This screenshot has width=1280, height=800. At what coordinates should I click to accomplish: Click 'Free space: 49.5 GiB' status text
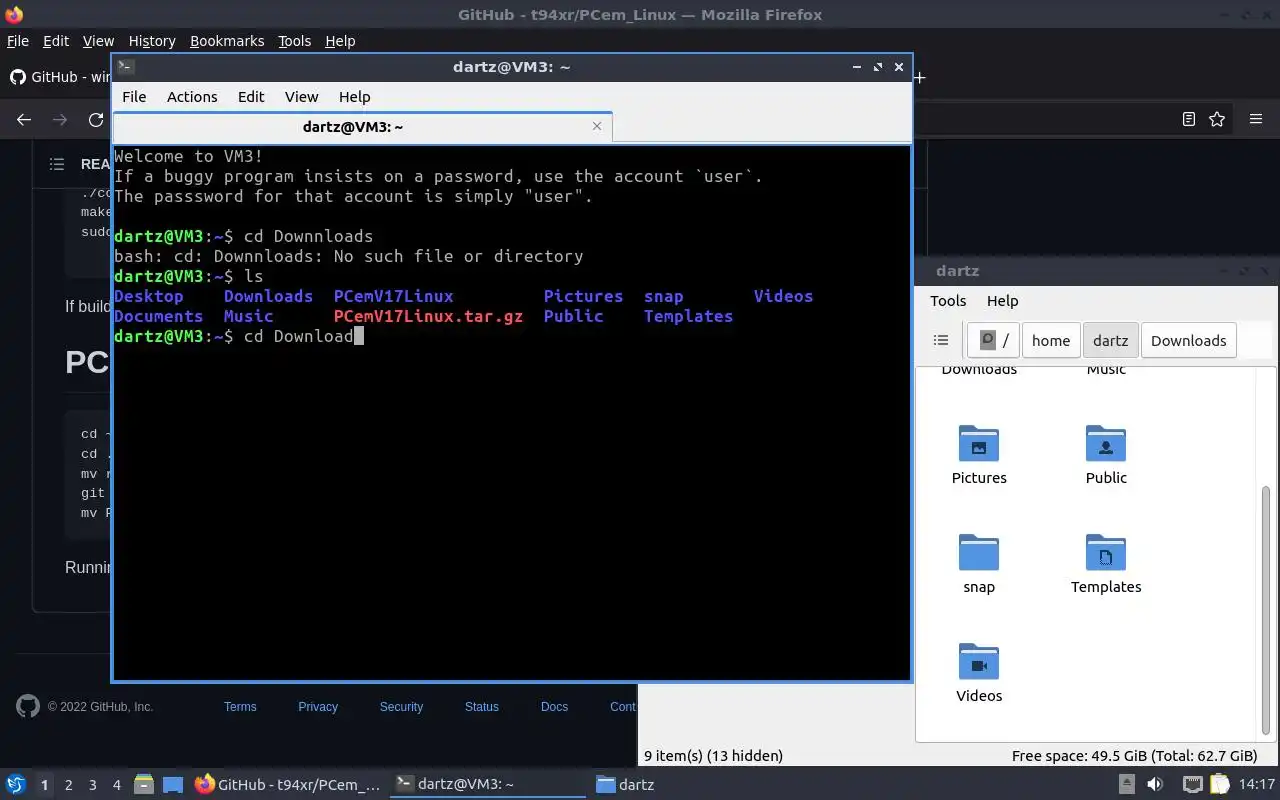pyautogui.click(x=1134, y=756)
